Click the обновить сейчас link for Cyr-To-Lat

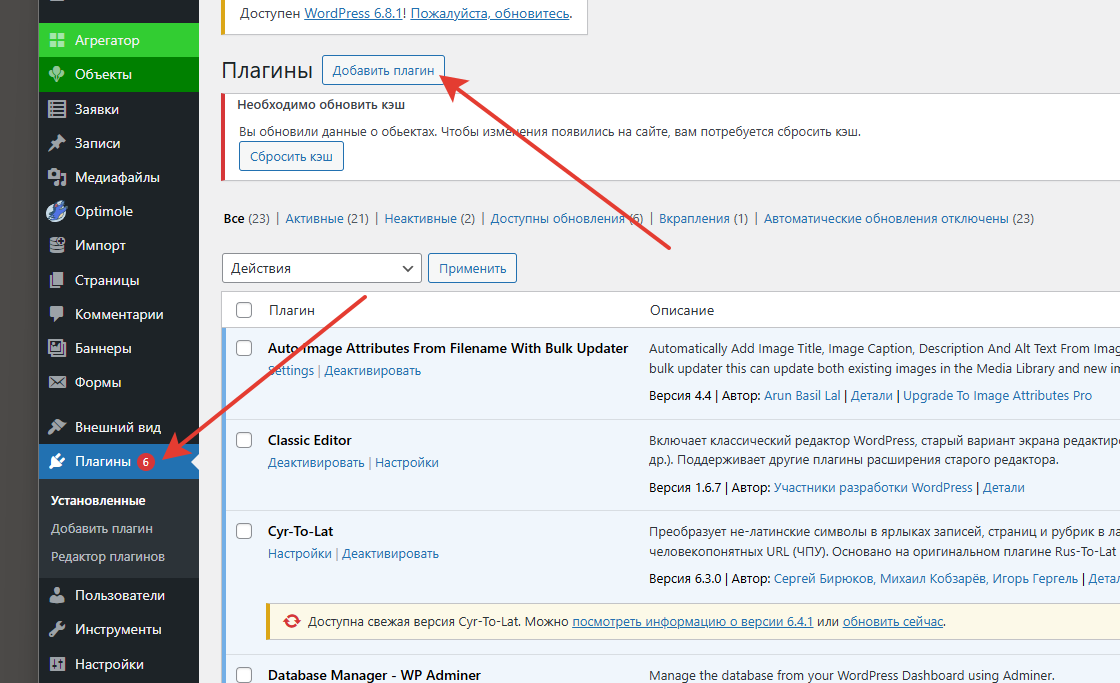coord(892,621)
